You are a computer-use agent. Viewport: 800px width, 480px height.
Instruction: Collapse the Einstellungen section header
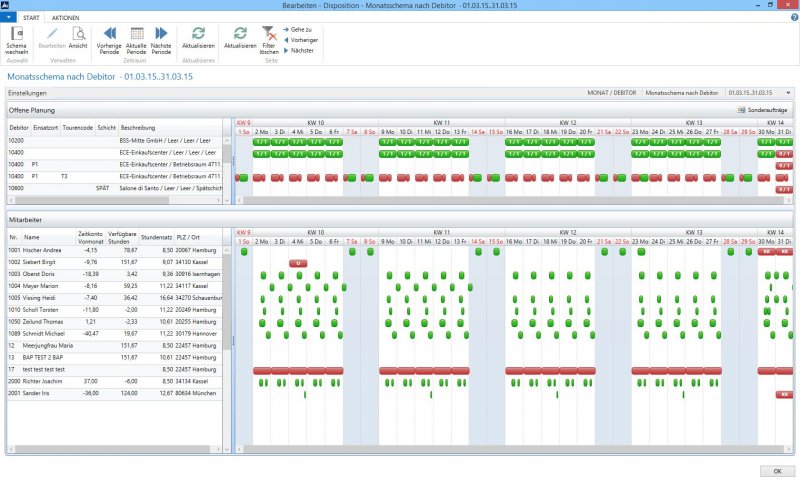pos(27,93)
